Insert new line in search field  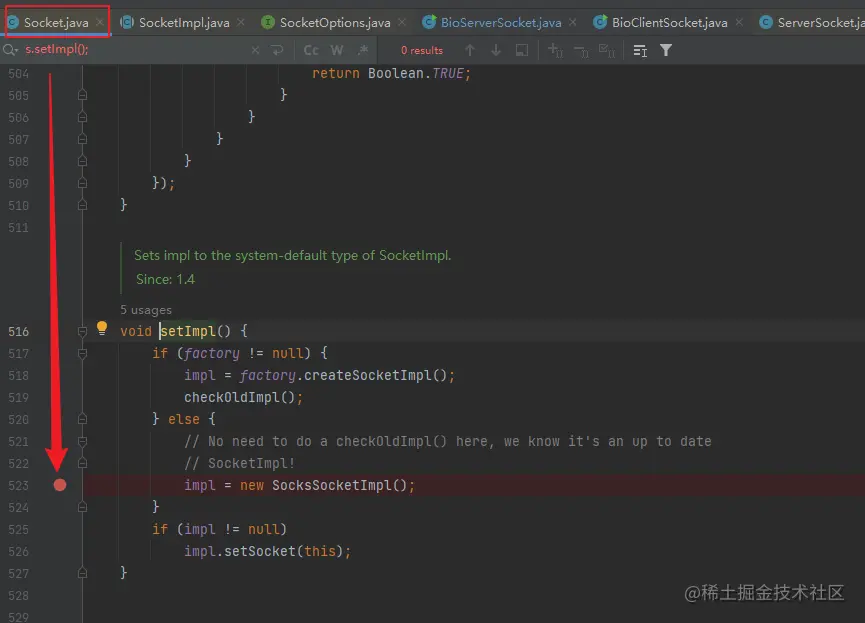[x=277, y=50]
